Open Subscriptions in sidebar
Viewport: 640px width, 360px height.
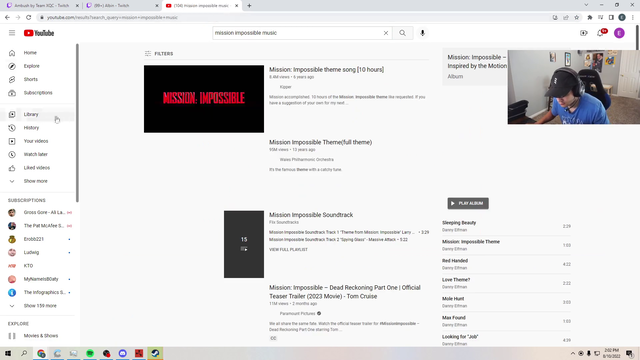click(38, 93)
